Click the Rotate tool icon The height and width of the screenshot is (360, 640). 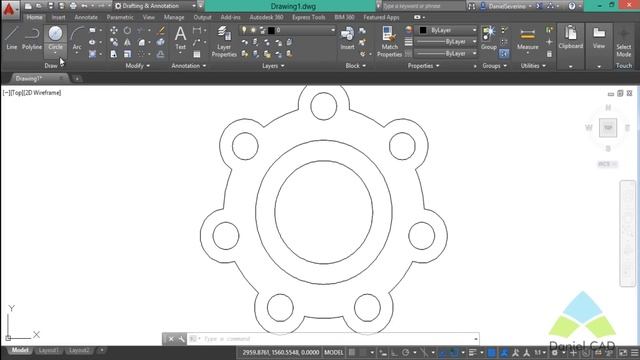click(x=127, y=30)
